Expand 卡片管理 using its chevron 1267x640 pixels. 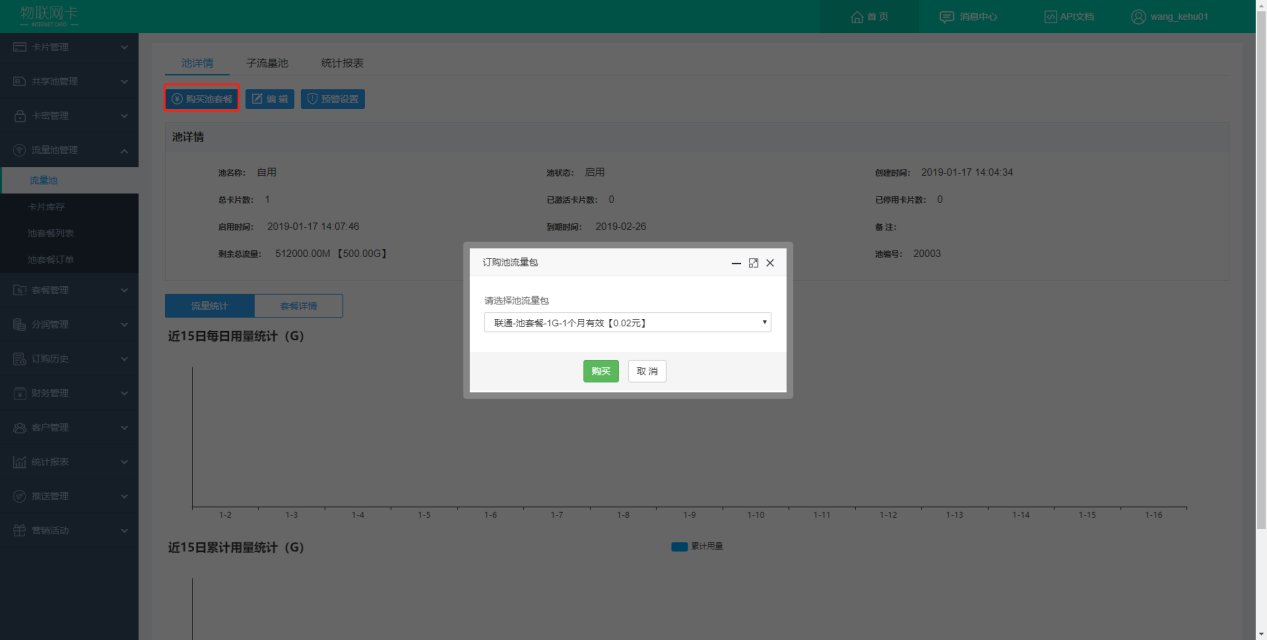(124, 47)
